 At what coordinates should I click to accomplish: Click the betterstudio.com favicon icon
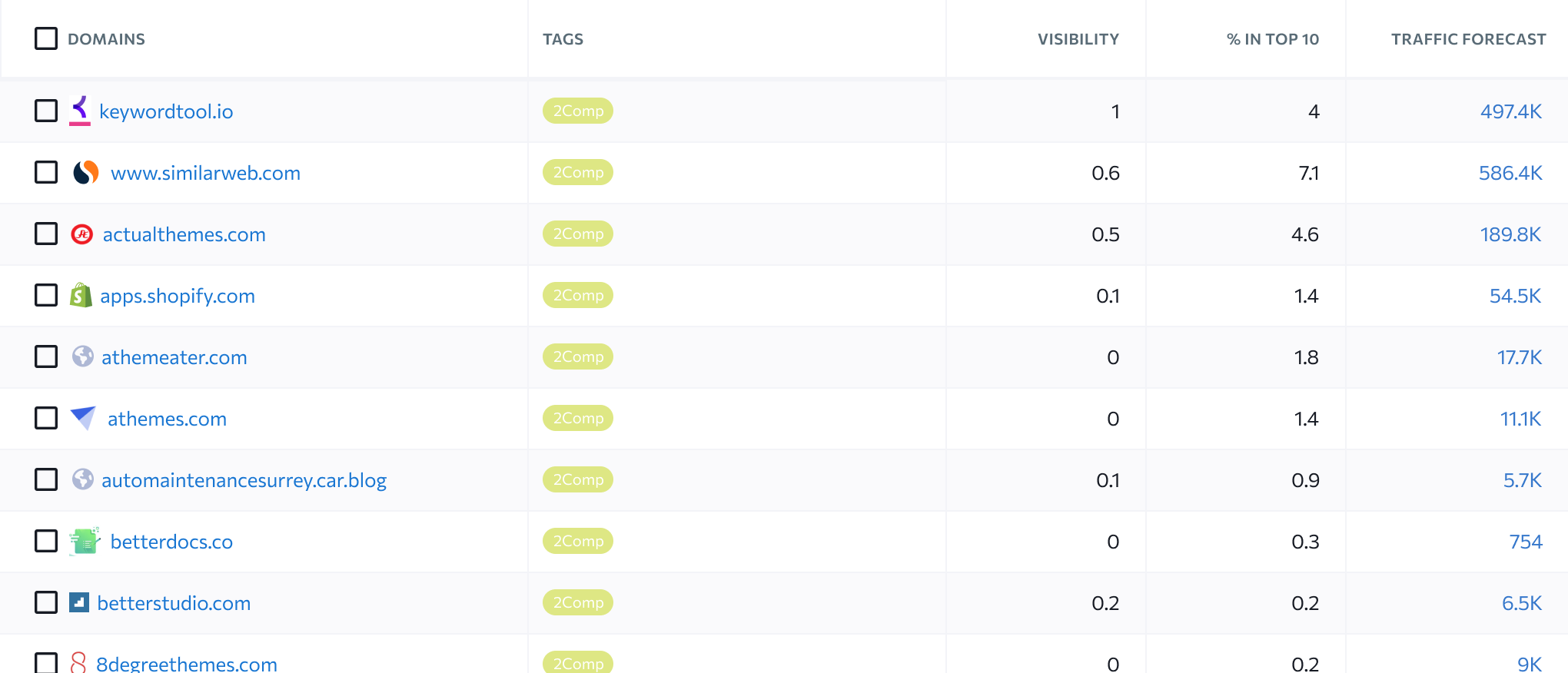tap(79, 602)
